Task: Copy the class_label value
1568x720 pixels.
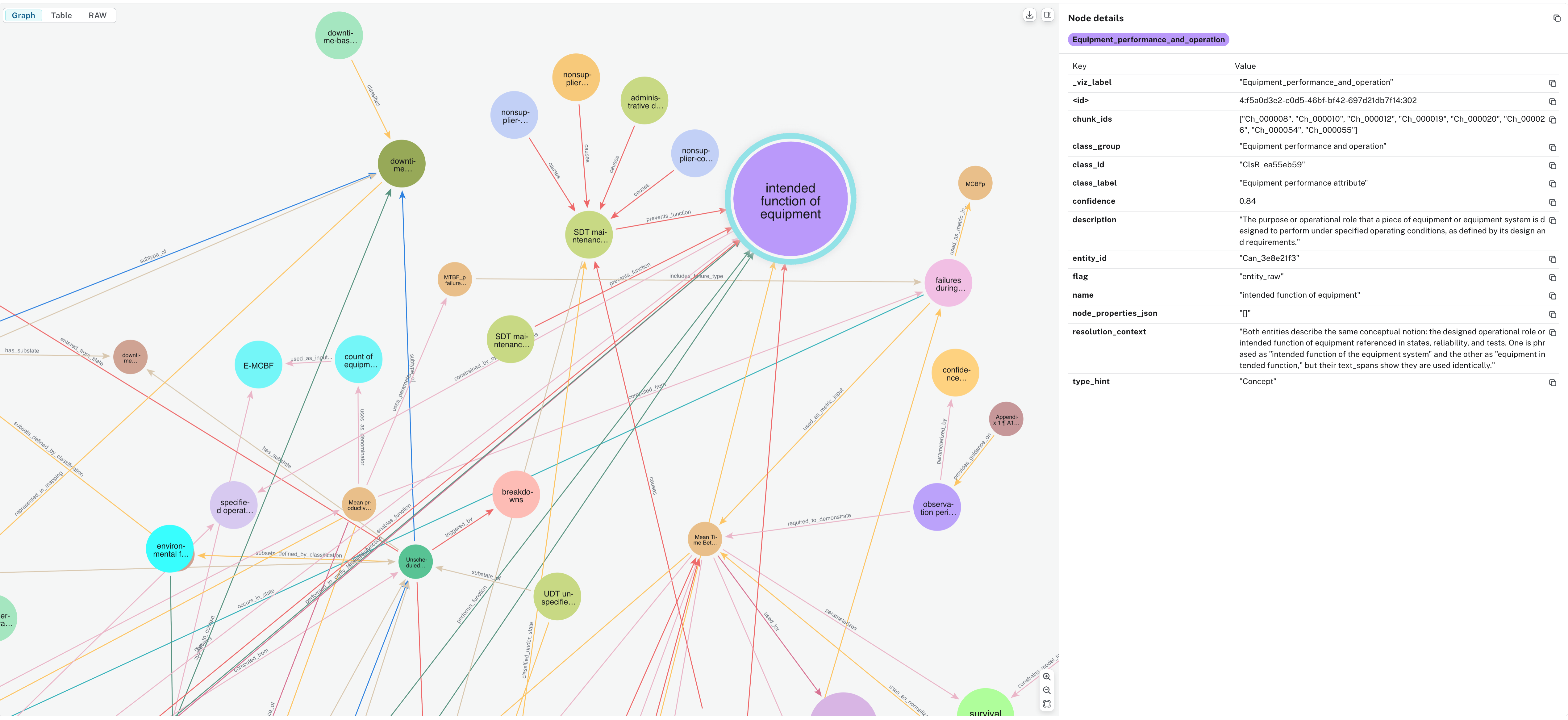Action: 1552,184
